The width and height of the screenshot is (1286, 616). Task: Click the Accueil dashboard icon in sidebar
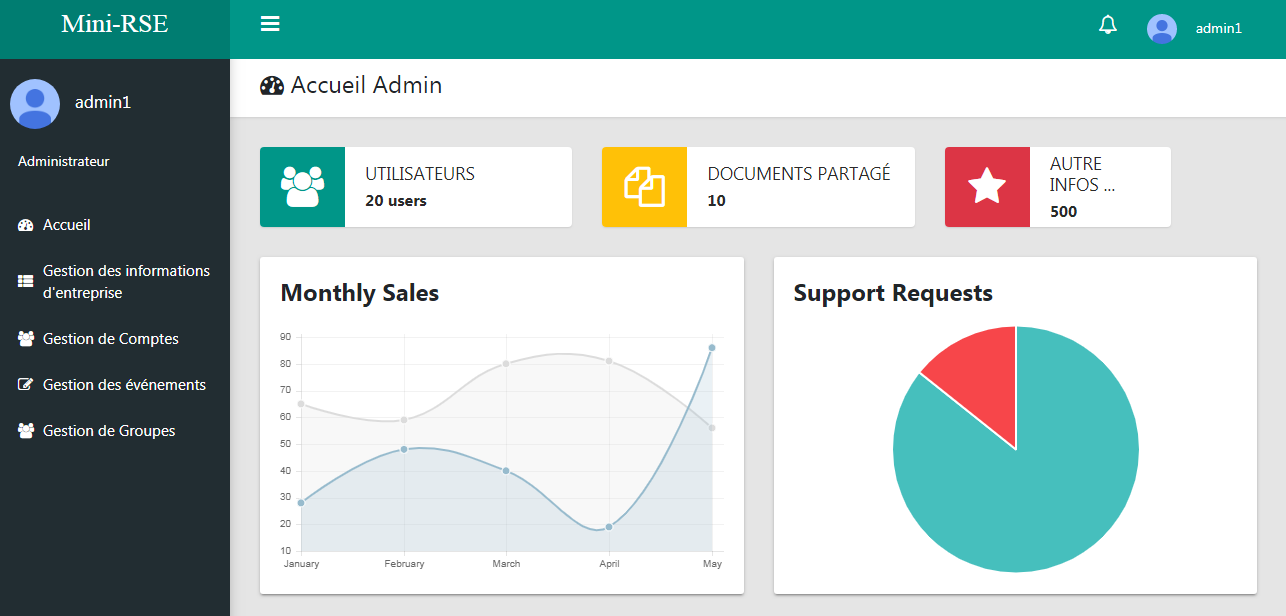click(26, 226)
